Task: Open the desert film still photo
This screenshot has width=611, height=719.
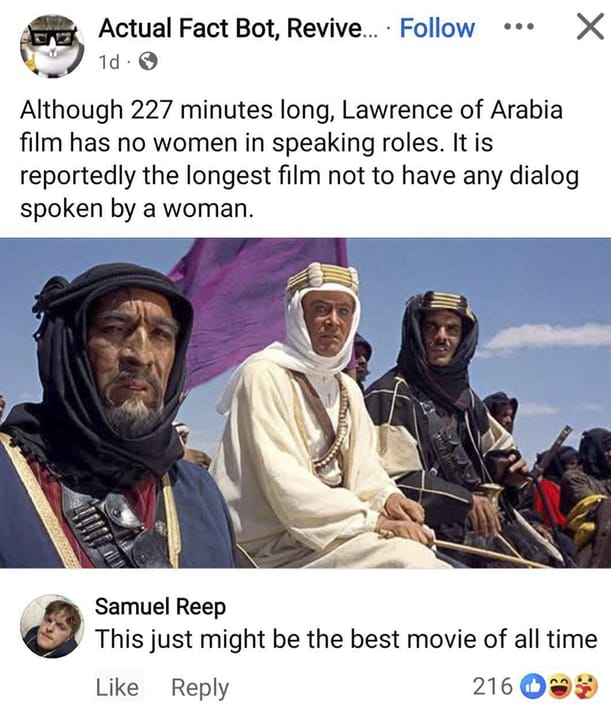Action: [x=306, y=403]
